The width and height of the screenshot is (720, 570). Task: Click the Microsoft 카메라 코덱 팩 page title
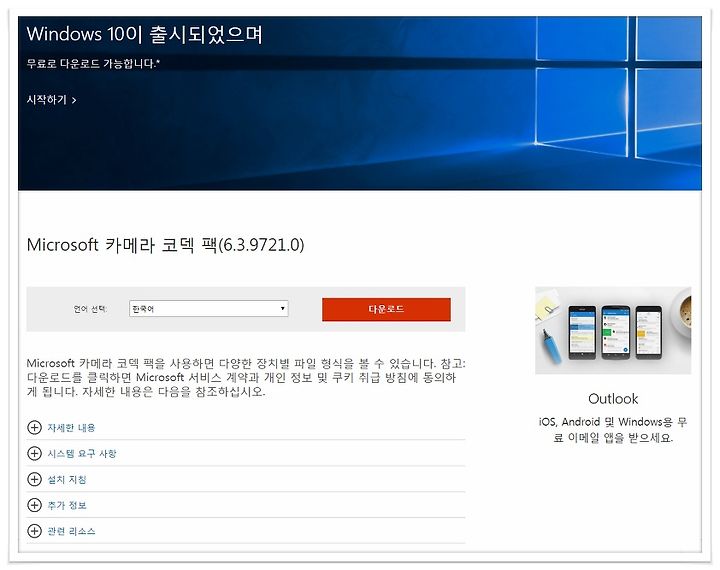(x=165, y=245)
